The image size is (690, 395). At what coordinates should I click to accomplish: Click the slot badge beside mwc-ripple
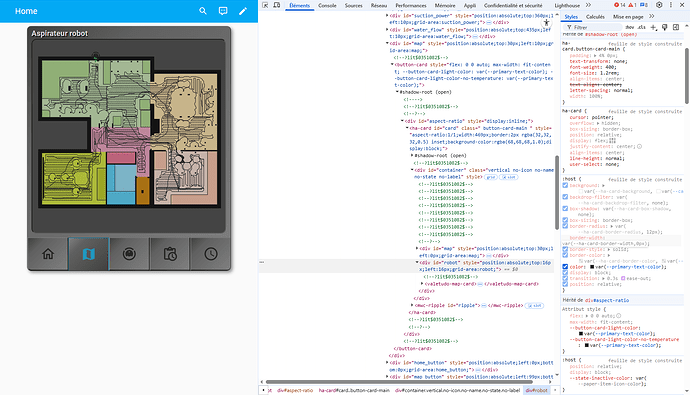tap(535, 305)
